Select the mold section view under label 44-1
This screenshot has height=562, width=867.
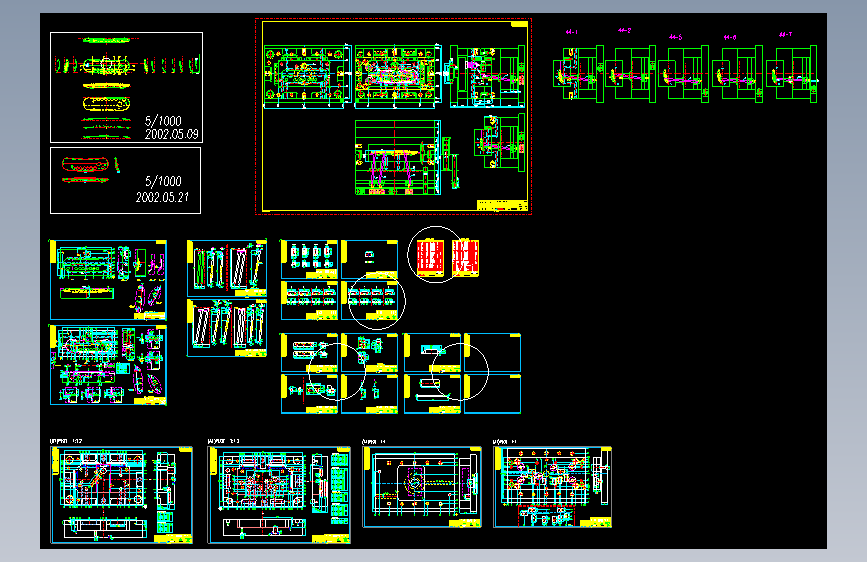pyautogui.click(x=578, y=74)
